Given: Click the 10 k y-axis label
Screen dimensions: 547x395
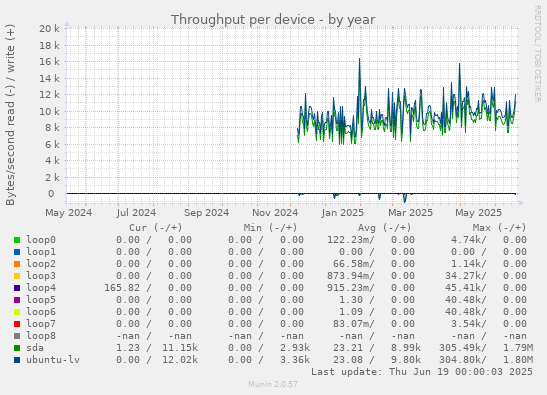Looking at the screenshot, I should [x=49, y=112].
